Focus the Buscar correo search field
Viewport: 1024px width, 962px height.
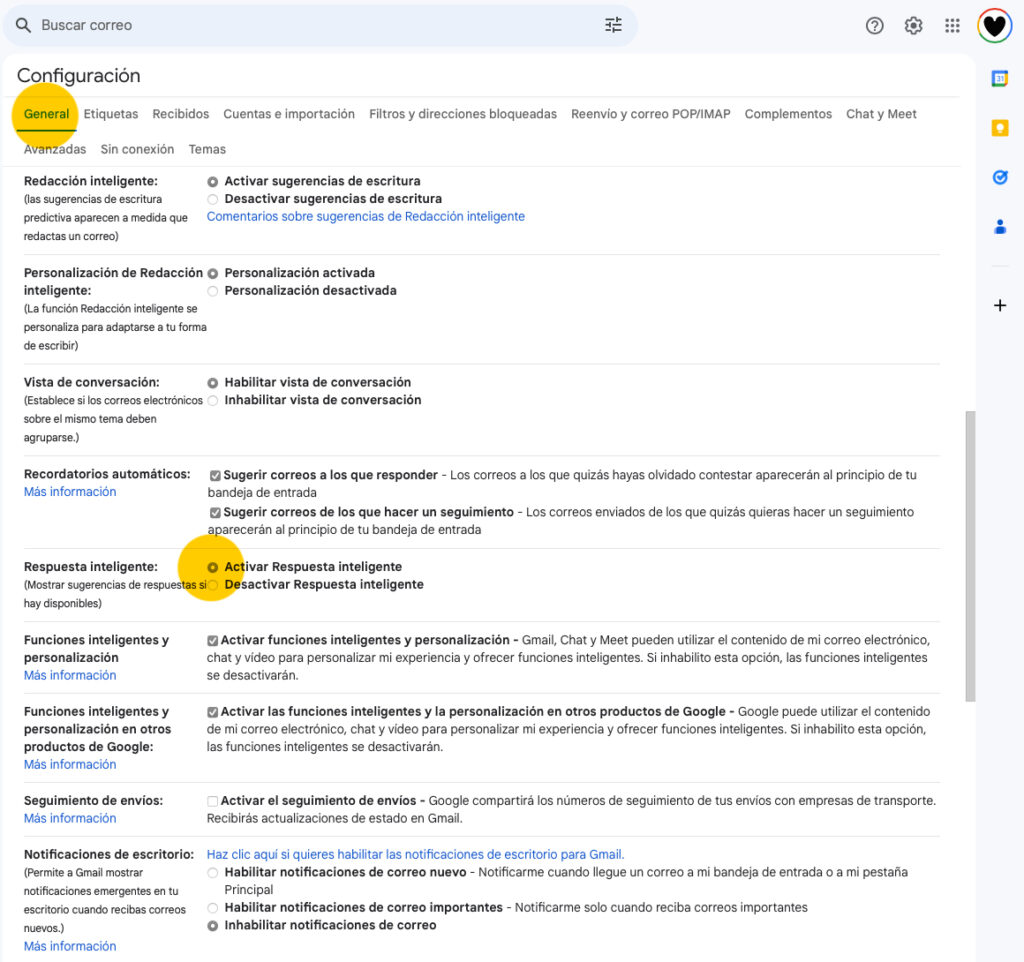[x=320, y=25]
